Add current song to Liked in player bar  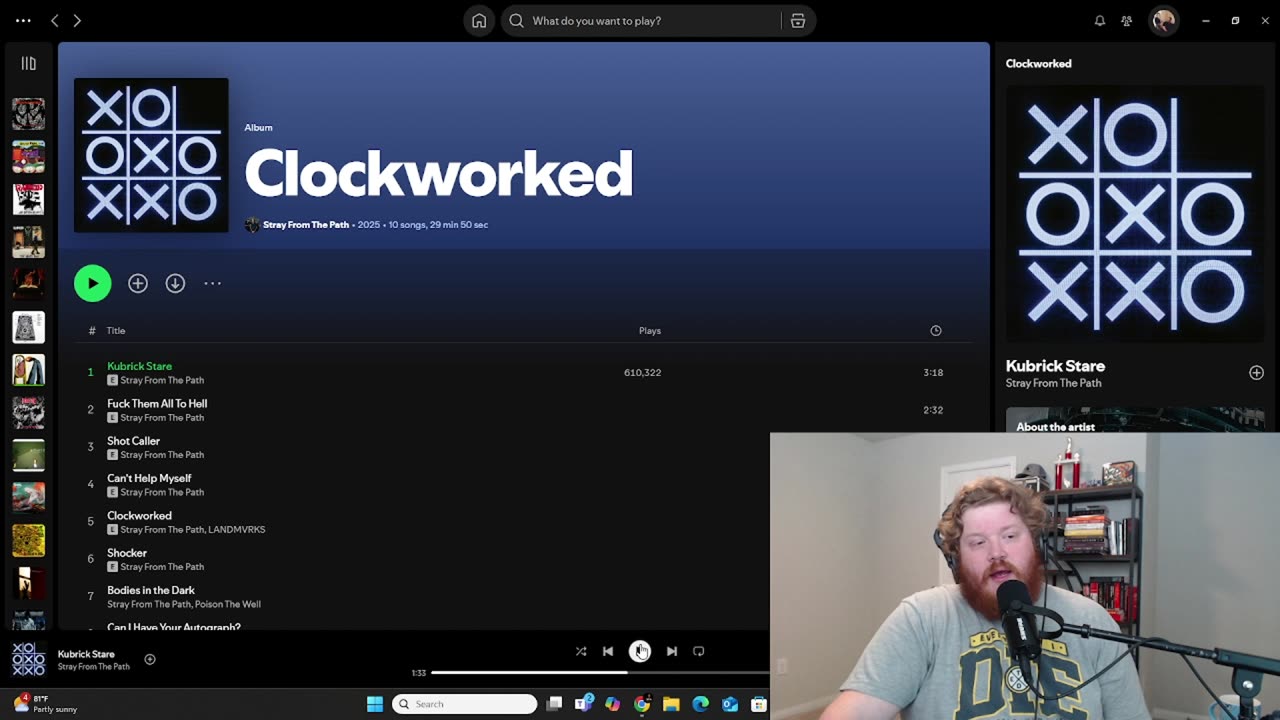(150, 659)
